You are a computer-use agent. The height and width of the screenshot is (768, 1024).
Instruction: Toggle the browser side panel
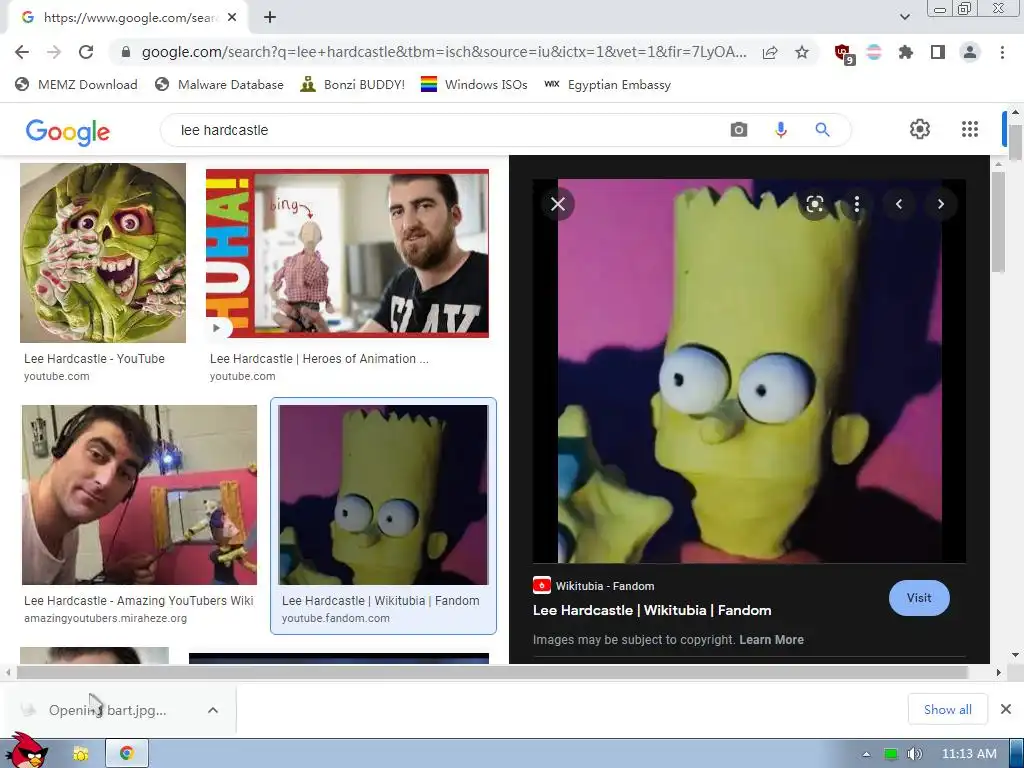pos(938,52)
